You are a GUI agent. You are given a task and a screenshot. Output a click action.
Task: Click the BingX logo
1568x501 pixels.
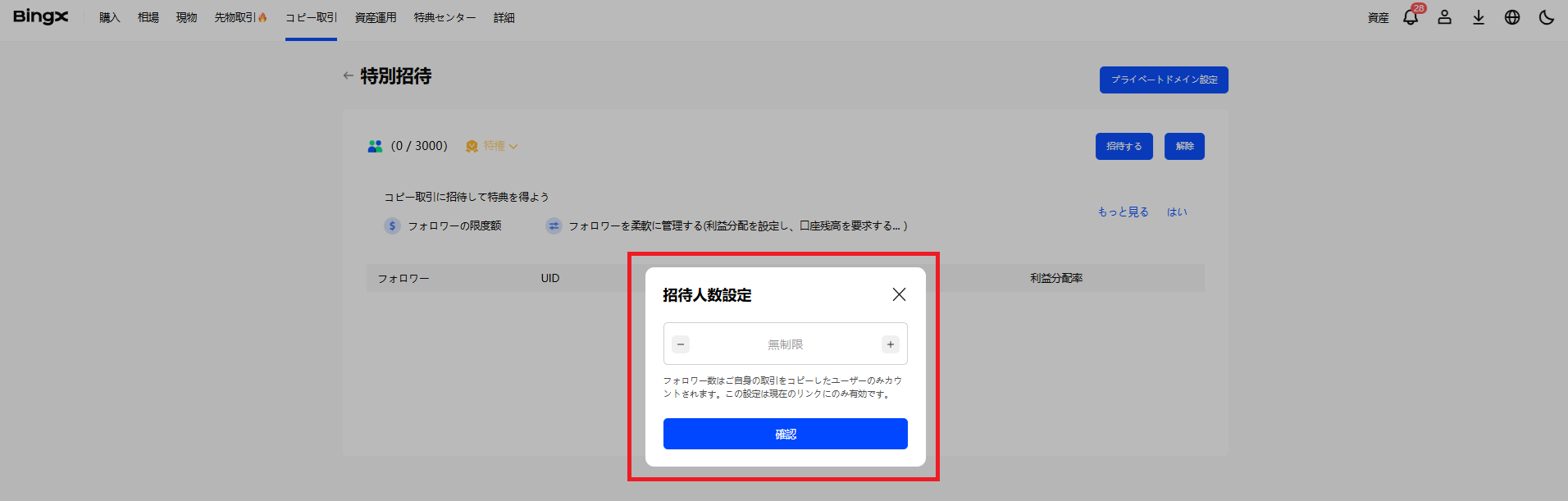coord(41,17)
